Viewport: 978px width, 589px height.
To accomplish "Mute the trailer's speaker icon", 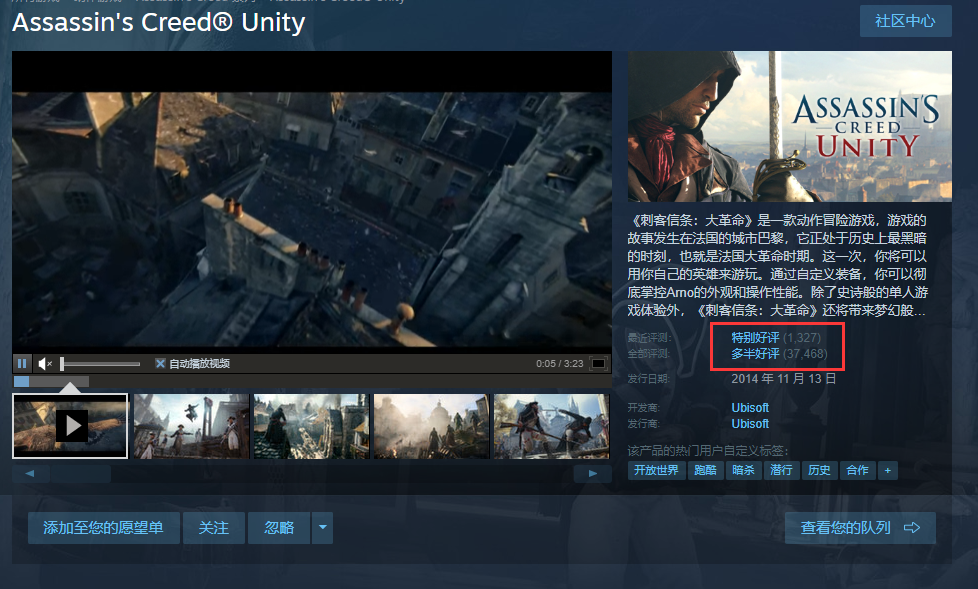I will pos(45,363).
